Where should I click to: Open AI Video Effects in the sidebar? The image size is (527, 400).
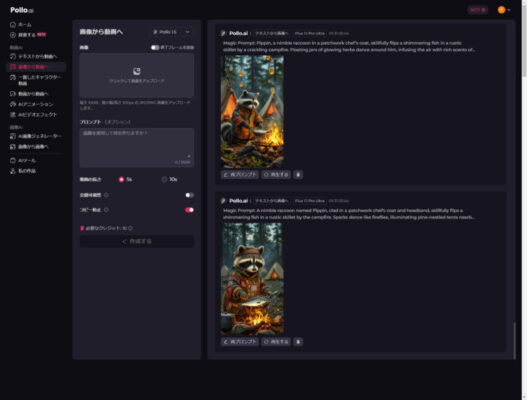(x=34, y=115)
